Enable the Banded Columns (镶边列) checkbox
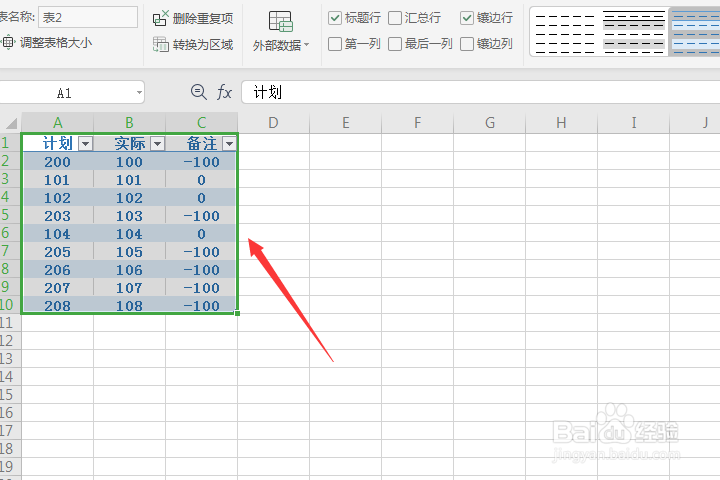Image resolution: width=720 pixels, height=480 pixels. (x=467, y=44)
